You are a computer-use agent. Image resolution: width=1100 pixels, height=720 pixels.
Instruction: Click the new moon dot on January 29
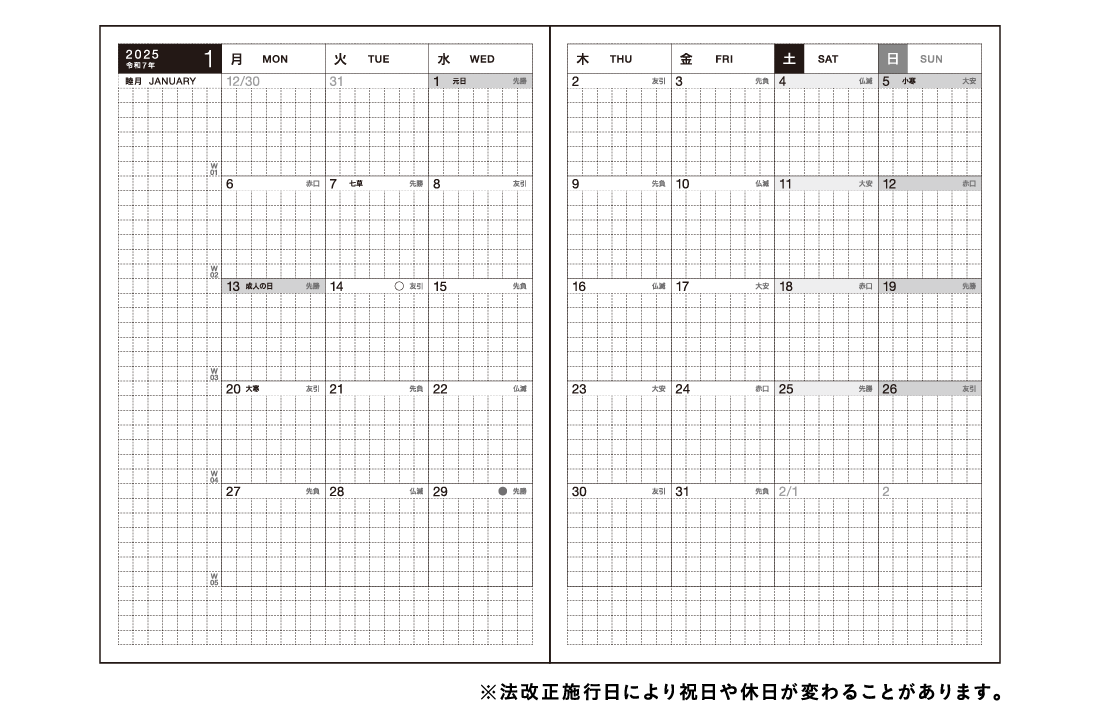[503, 491]
